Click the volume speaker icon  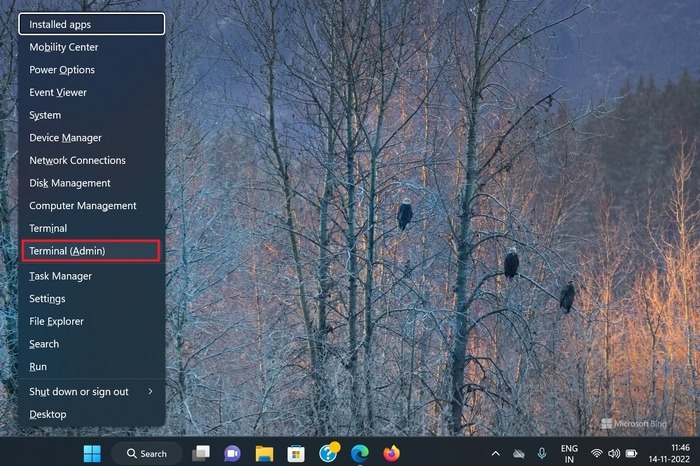tap(614, 454)
